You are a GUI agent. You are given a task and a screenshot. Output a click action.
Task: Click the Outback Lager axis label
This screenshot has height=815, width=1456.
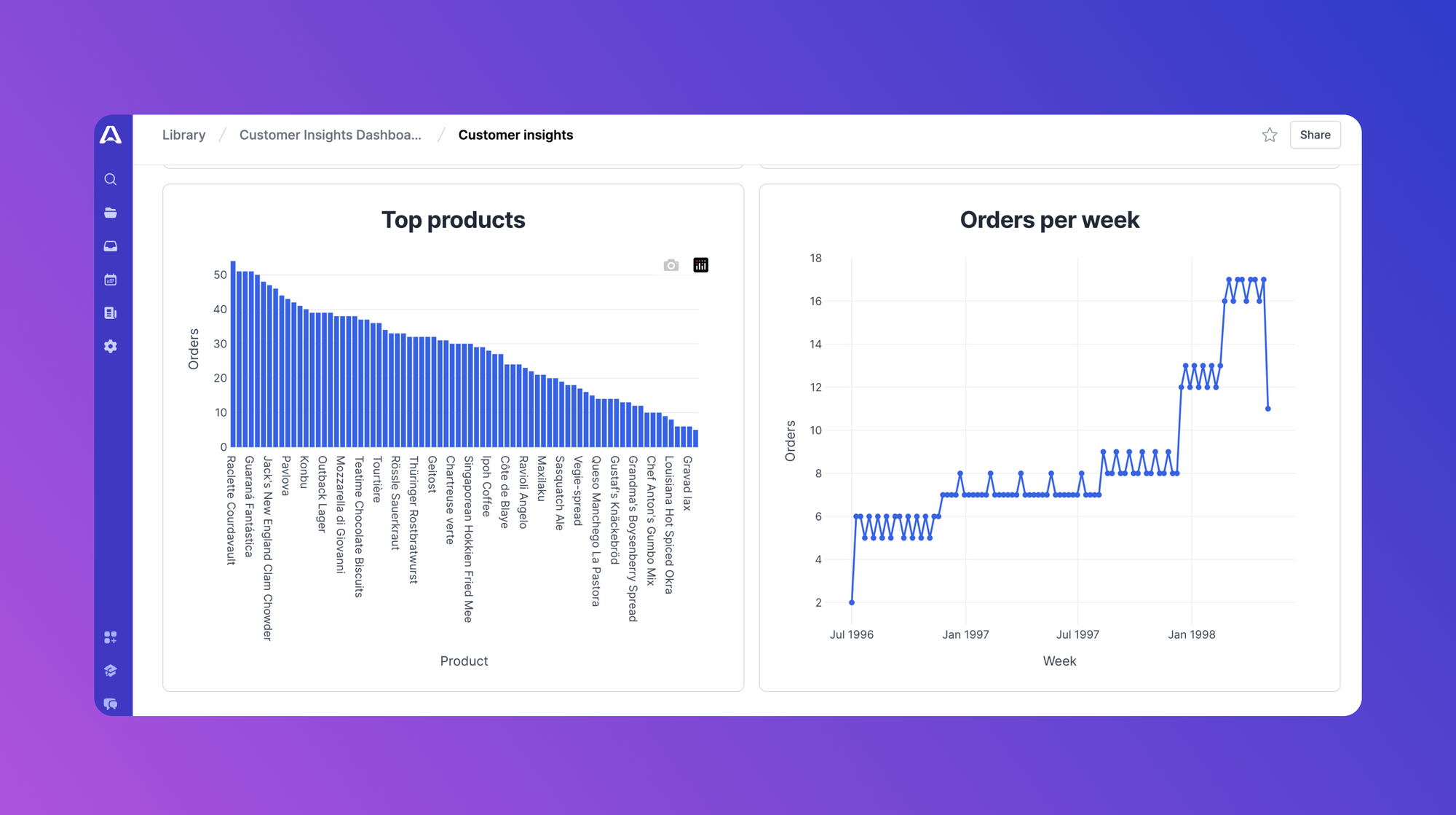[x=322, y=495]
